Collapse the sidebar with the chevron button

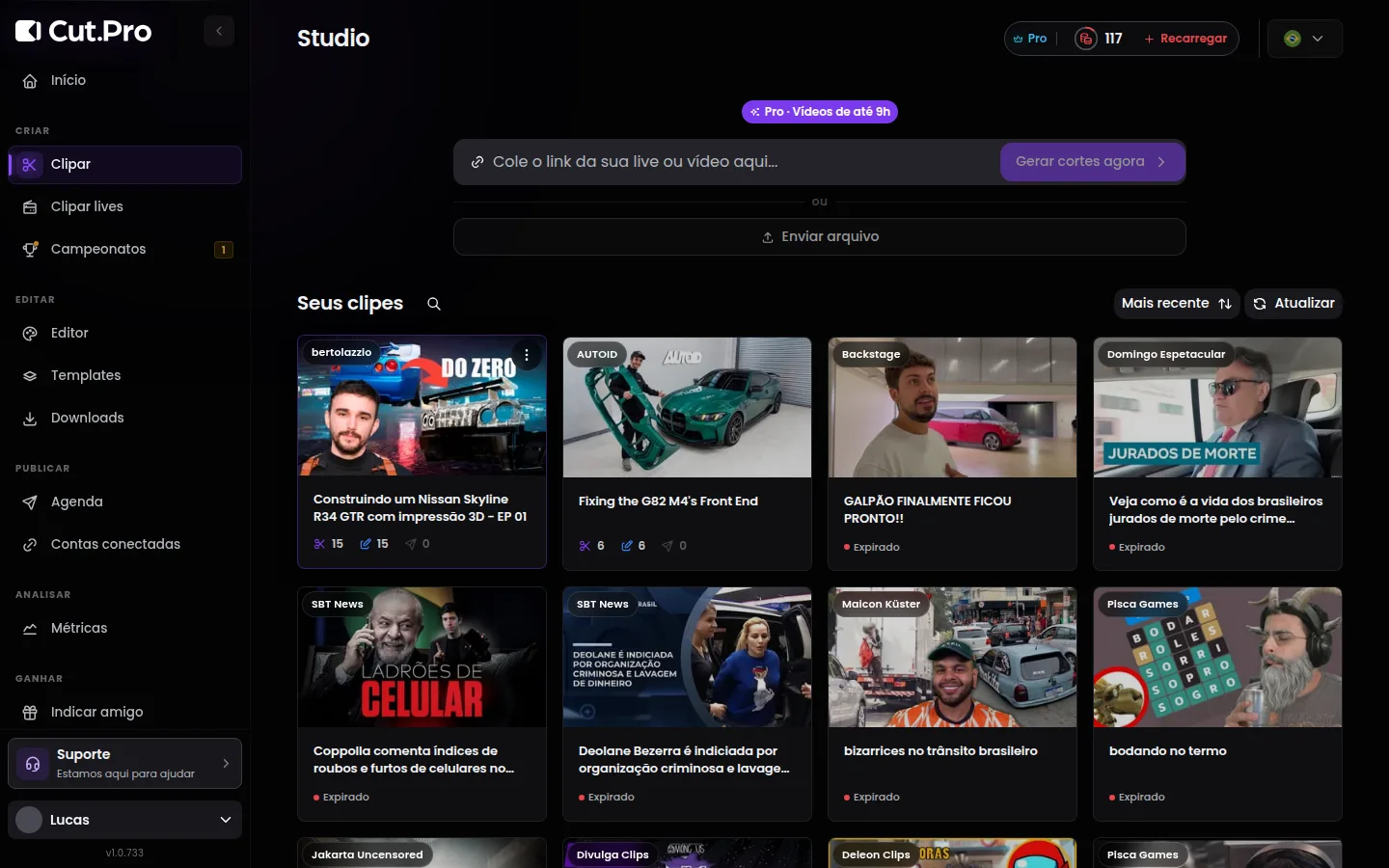(219, 31)
